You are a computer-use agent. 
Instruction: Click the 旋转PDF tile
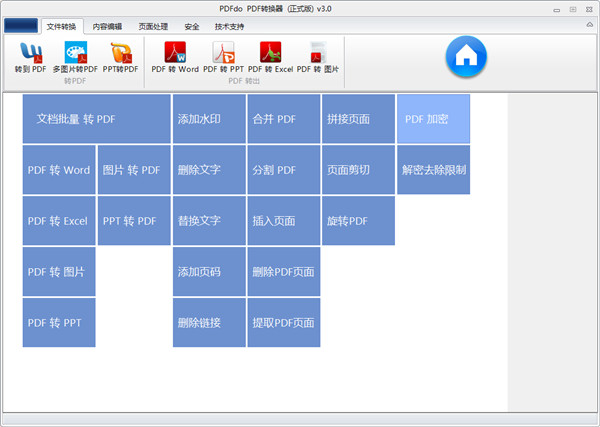358,220
